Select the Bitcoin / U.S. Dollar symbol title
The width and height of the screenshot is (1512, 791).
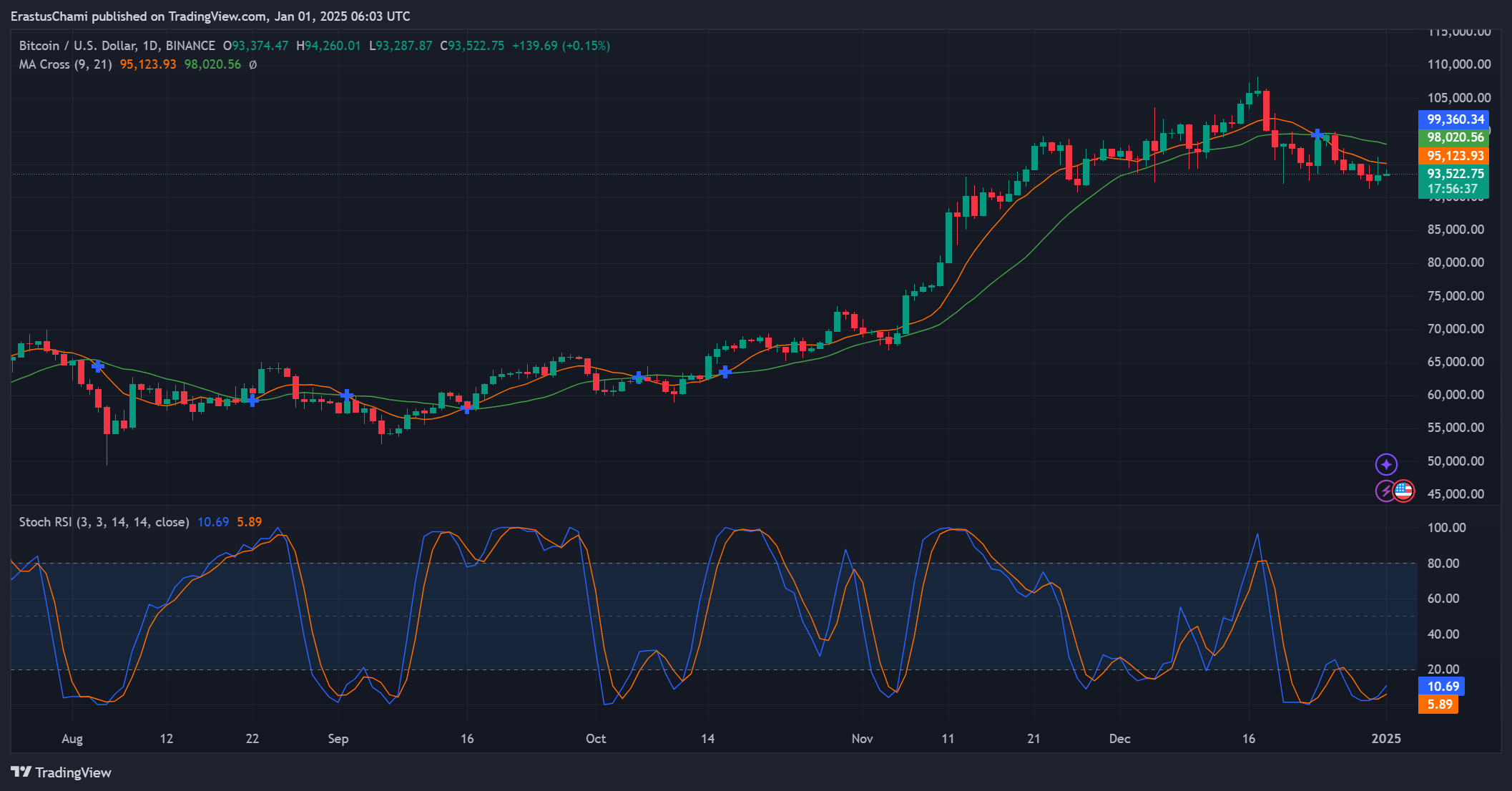point(117,46)
